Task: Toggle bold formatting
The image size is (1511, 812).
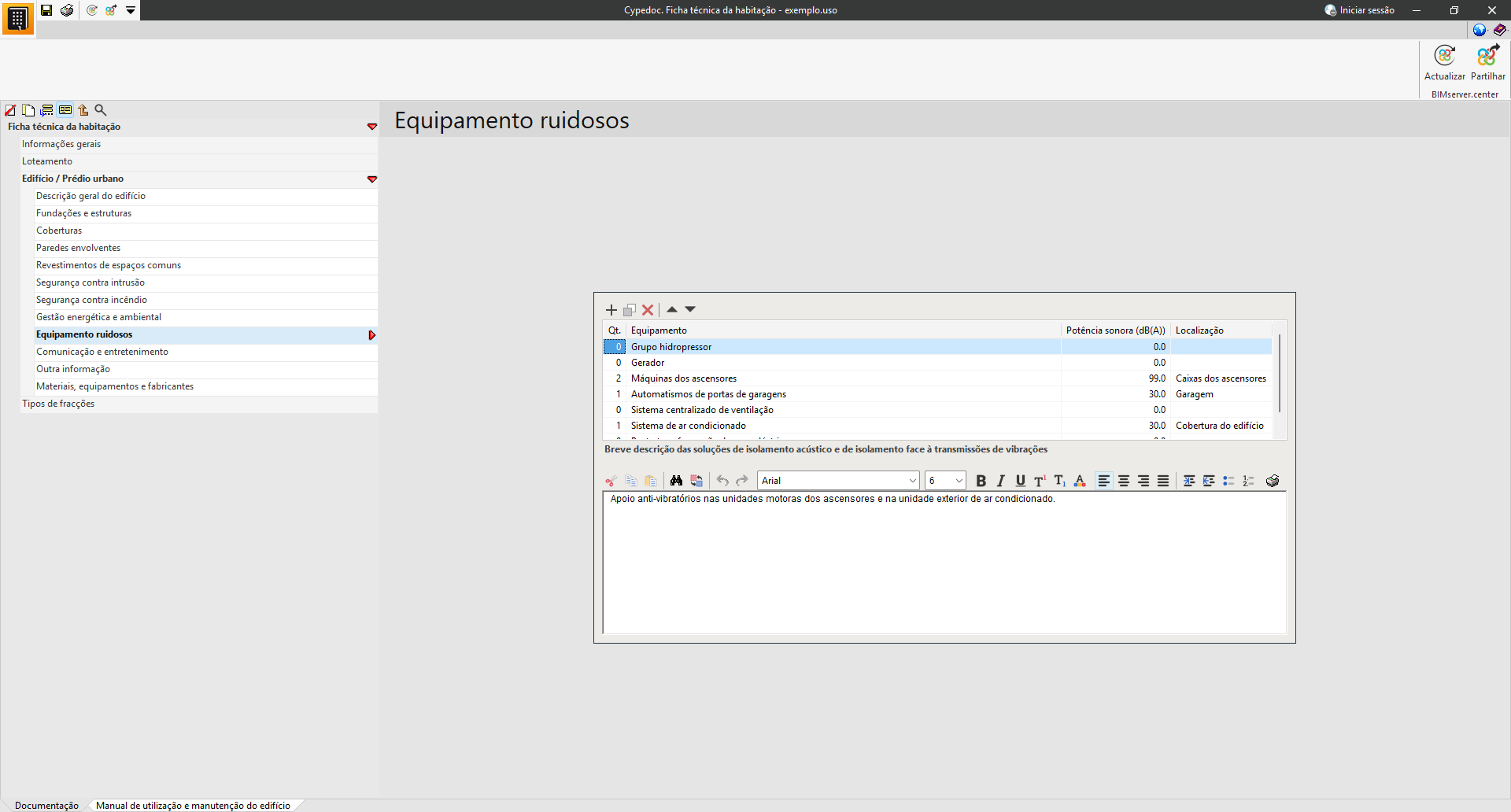Action: pos(981,481)
